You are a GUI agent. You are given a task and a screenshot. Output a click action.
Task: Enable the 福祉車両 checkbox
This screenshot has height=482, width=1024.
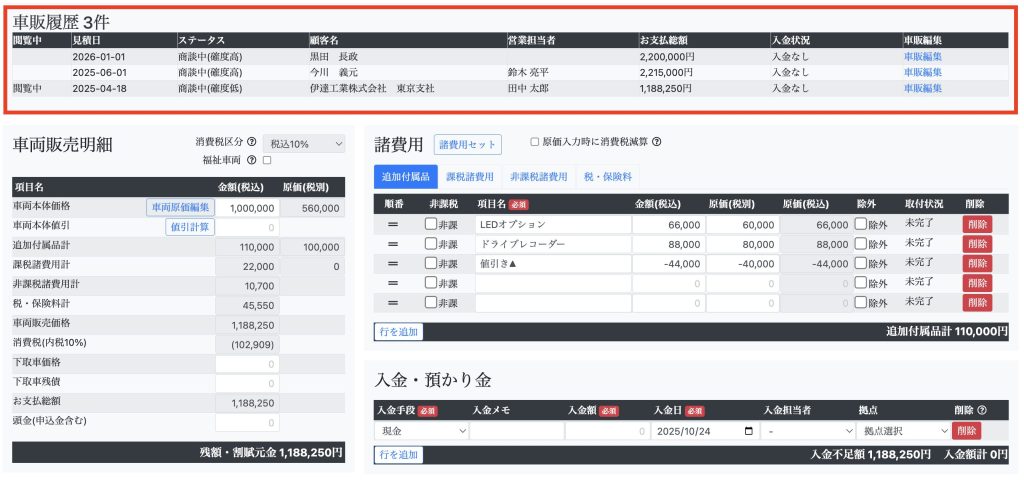[x=267, y=160]
